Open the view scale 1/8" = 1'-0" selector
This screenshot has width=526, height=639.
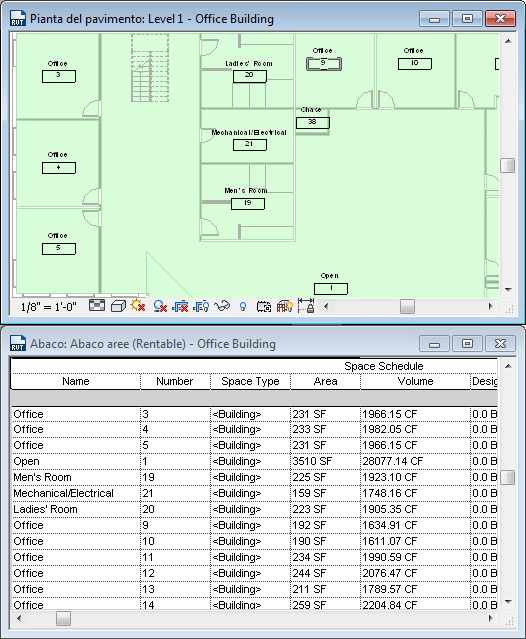click(49, 307)
